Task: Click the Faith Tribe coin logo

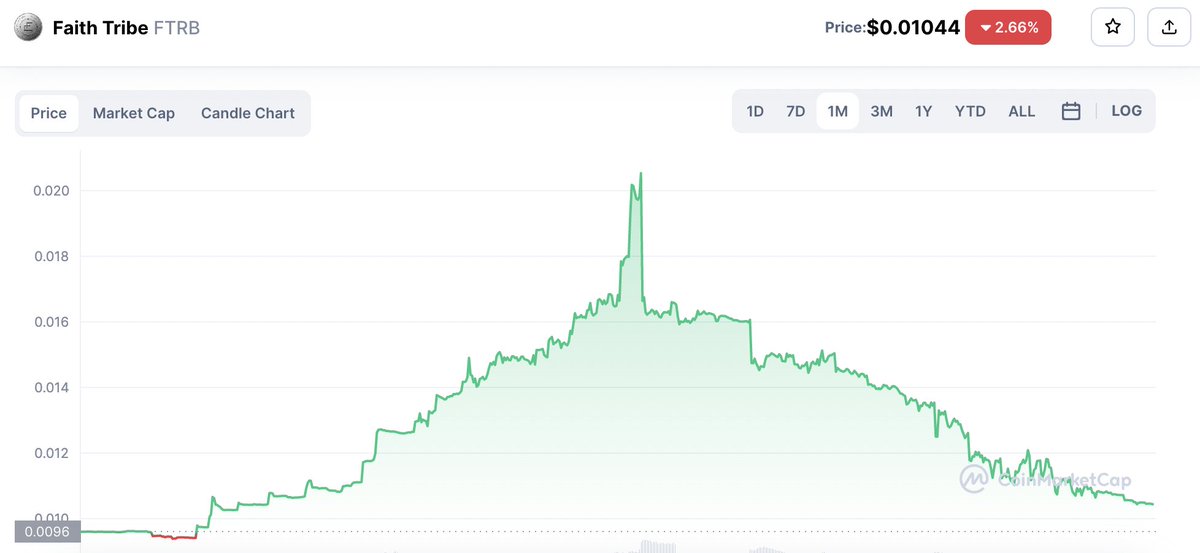Action: pyautogui.click(x=29, y=28)
